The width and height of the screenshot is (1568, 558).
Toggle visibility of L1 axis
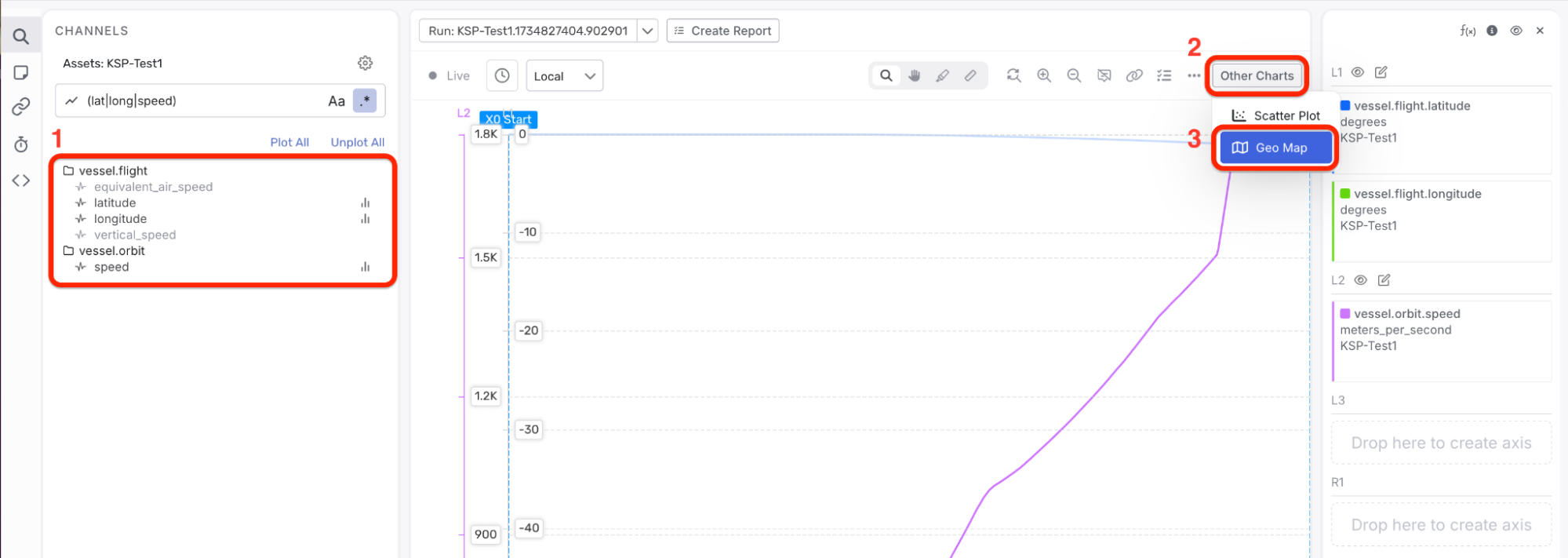click(1358, 72)
